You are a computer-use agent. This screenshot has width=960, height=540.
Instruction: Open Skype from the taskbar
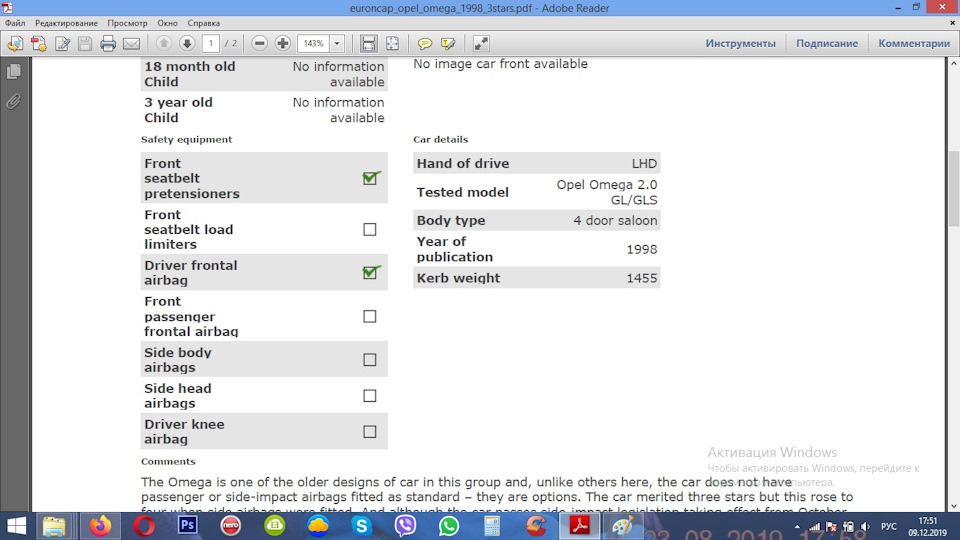click(x=361, y=526)
